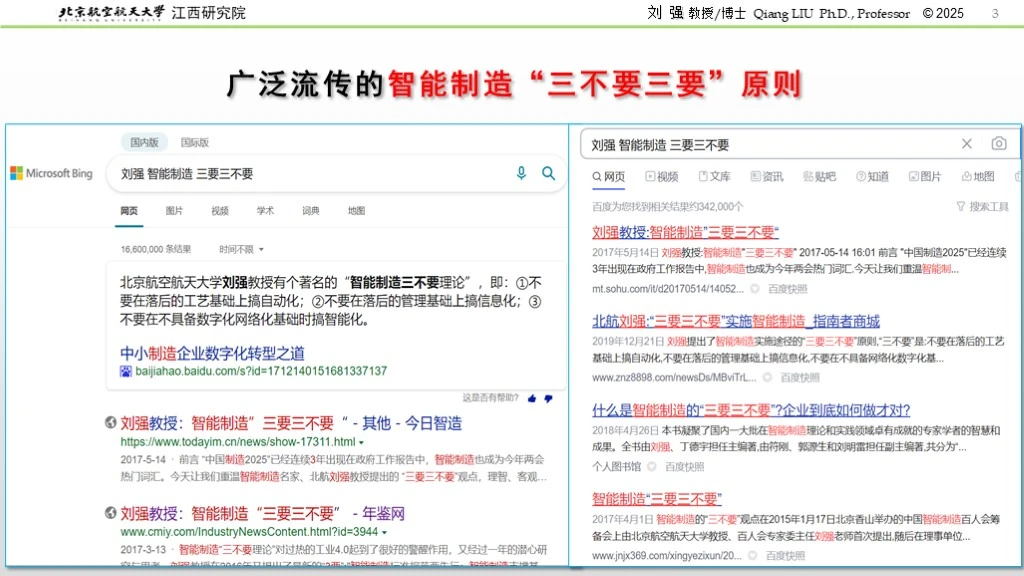The height and width of the screenshot is (576, 1024).
Task: Select the Bing 网页 tab
Action: pos(129,211)
